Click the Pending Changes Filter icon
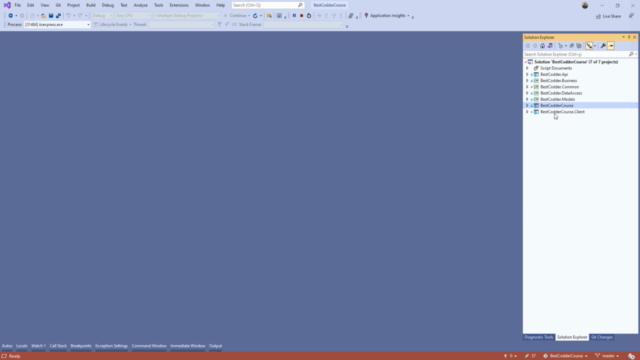 point(560,46)
